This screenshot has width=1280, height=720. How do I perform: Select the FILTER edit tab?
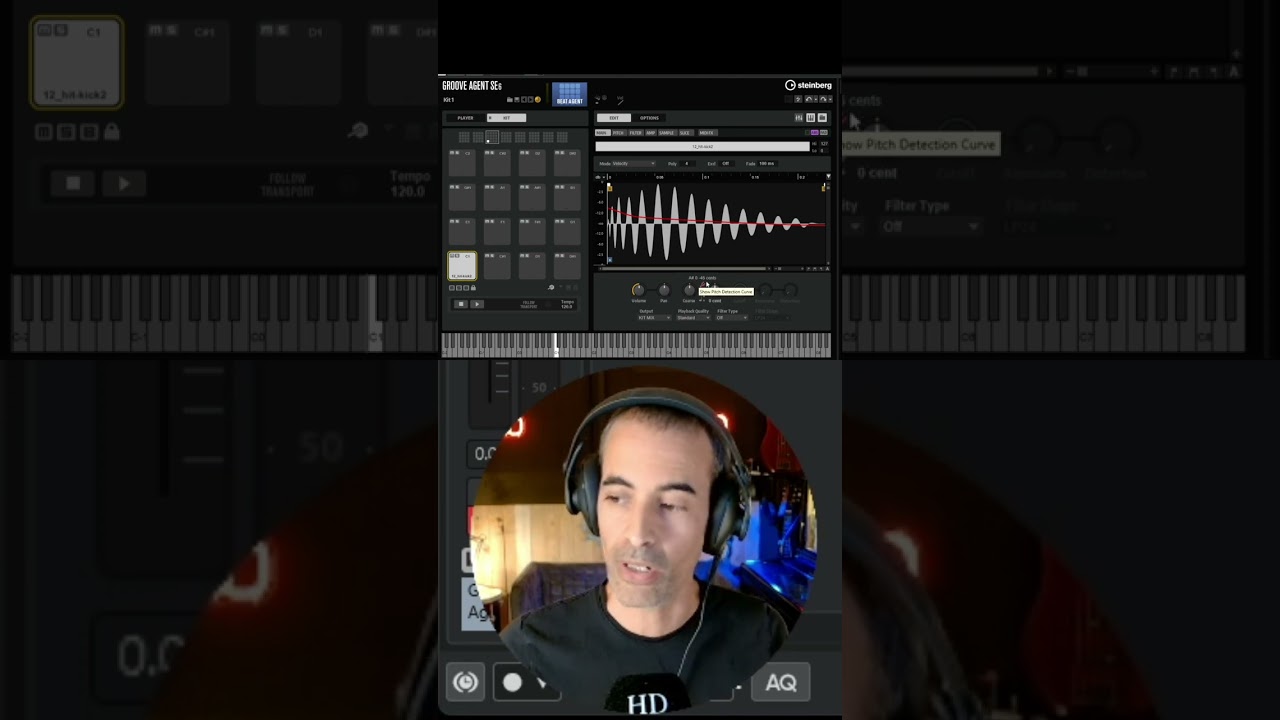pos(636,133)
